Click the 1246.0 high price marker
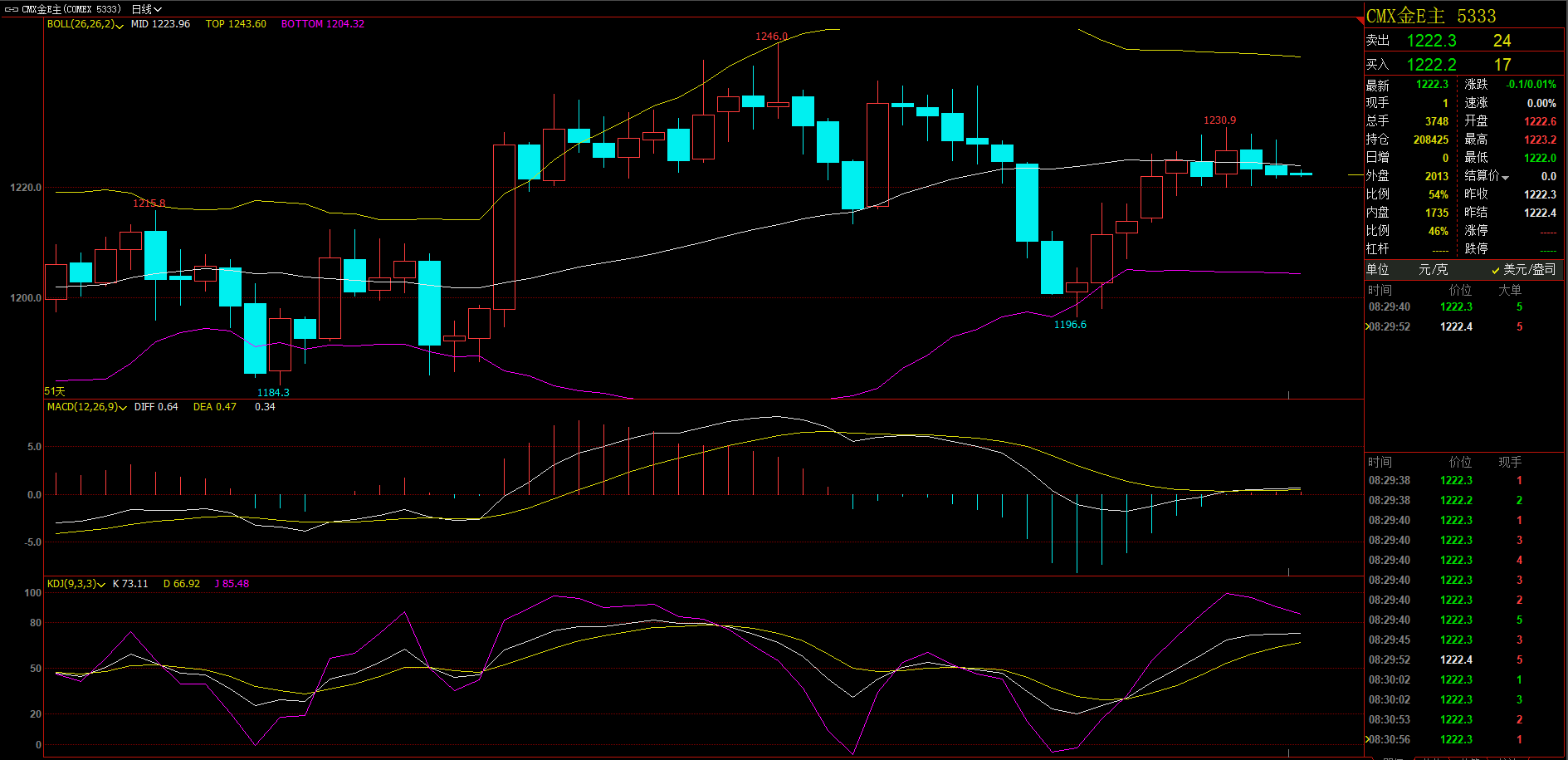1568x760 pixels. [771, 37]
